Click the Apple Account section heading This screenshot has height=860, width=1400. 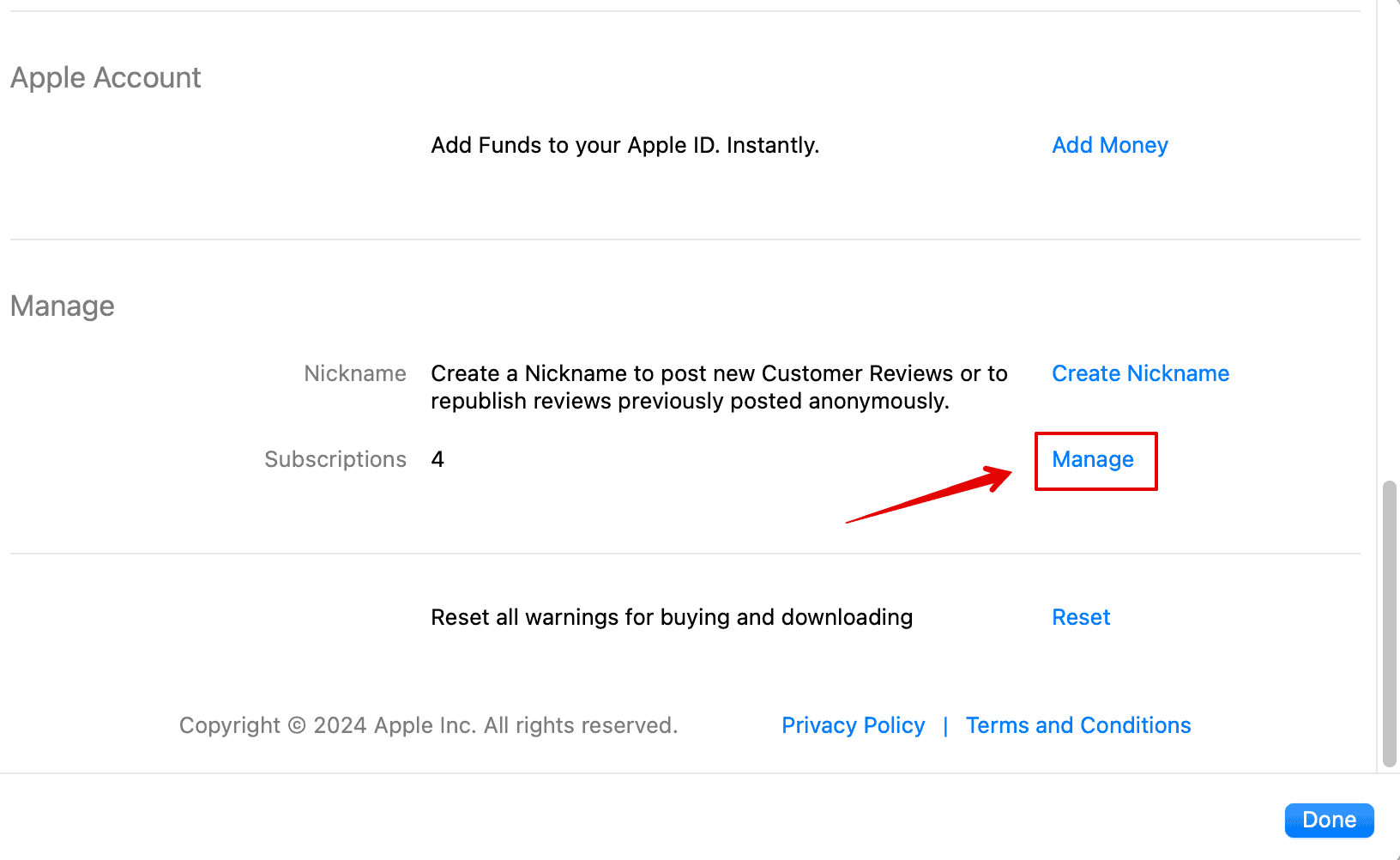[x=106, y=78]
